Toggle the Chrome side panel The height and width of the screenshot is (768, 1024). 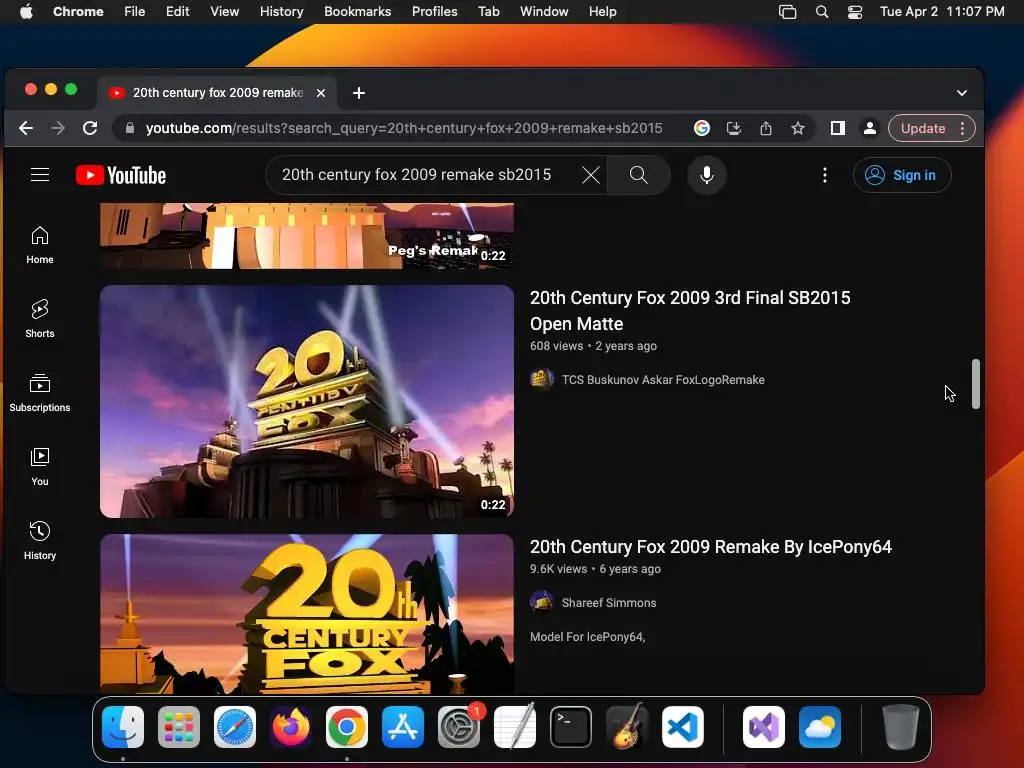838,128
